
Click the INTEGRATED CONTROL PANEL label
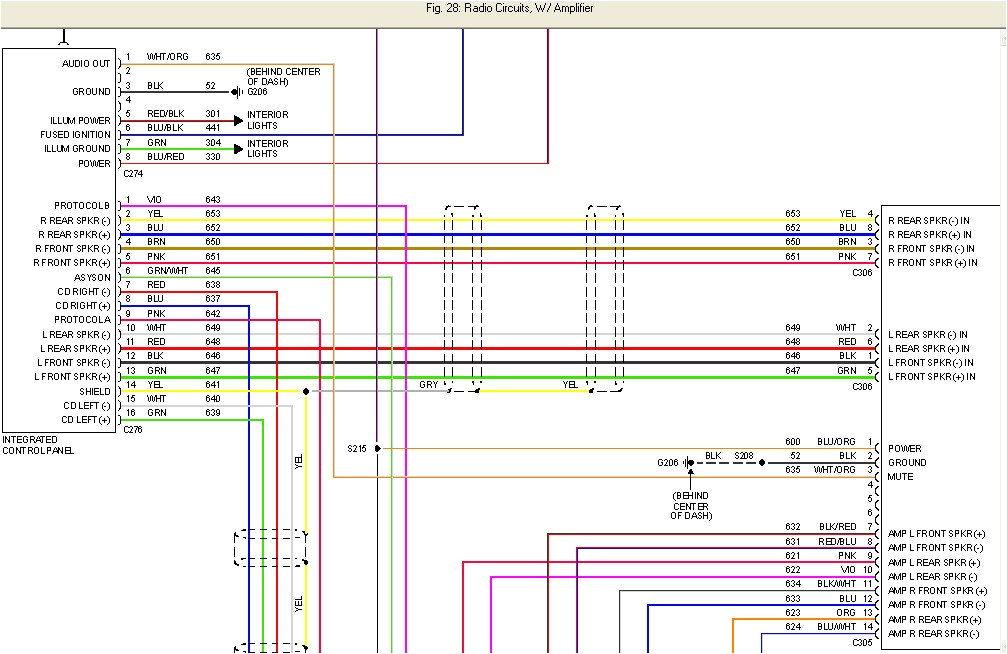tap(33, 443)
